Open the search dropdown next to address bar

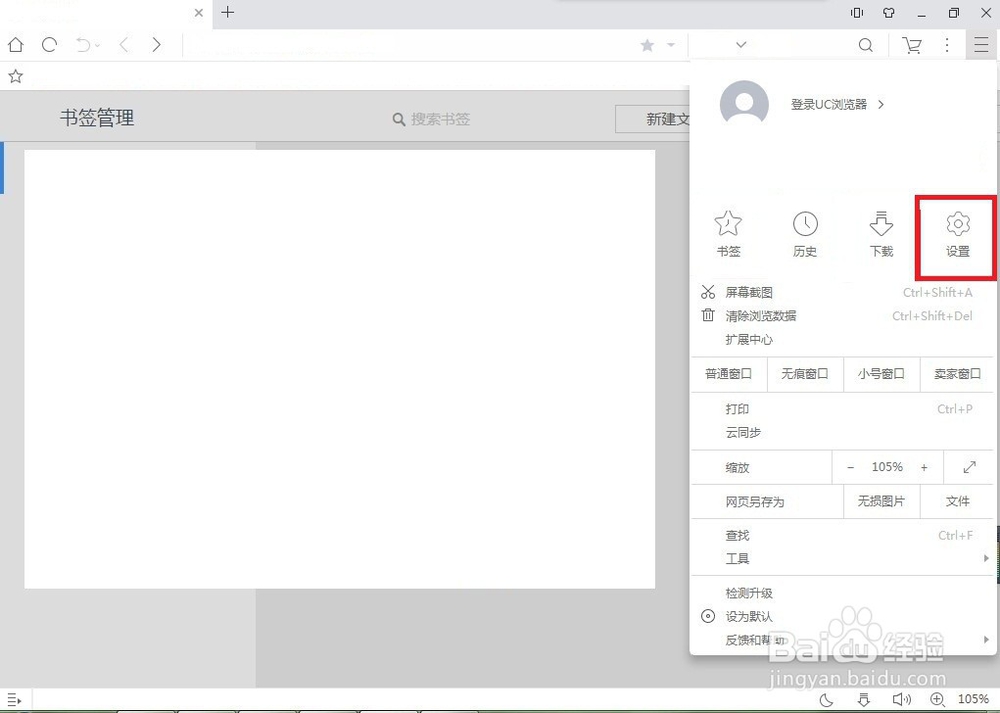pyautogui.click(x=738, y=44)
